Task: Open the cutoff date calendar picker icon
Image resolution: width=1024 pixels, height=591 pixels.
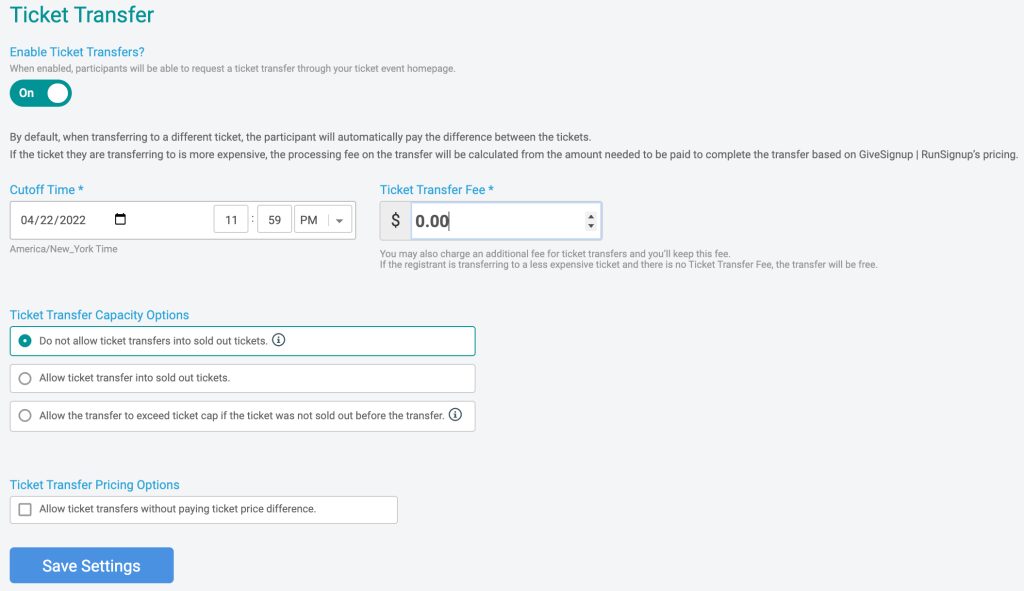Action: click(x=120, y=219)
